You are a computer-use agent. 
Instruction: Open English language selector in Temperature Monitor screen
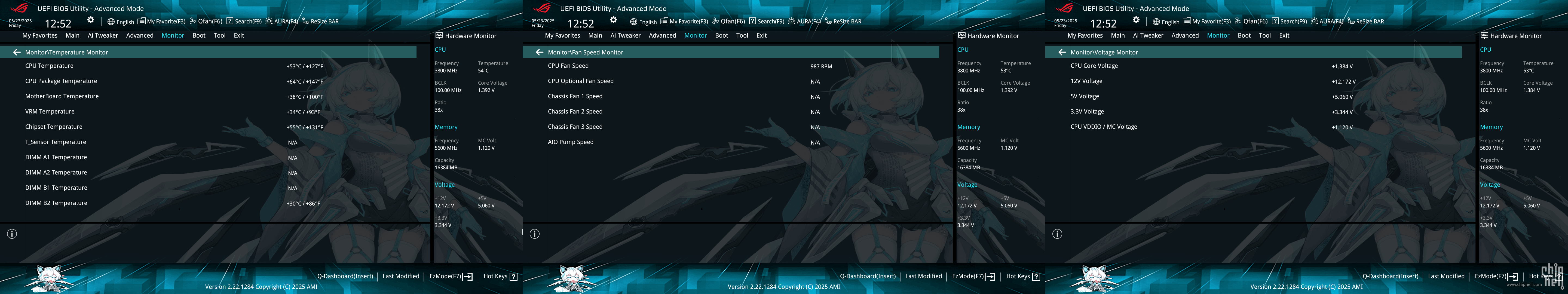pyautogui.click(x=121, y=22)
